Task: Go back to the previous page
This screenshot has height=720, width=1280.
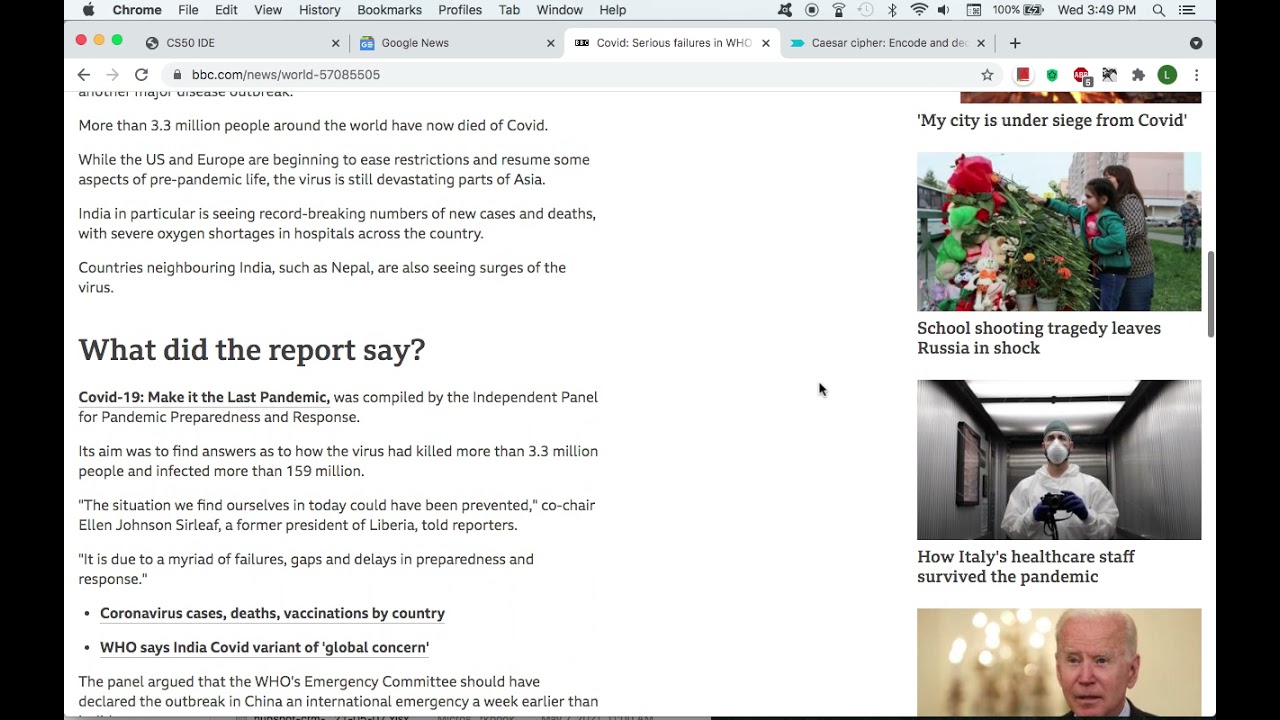Action: coord(84,75)
